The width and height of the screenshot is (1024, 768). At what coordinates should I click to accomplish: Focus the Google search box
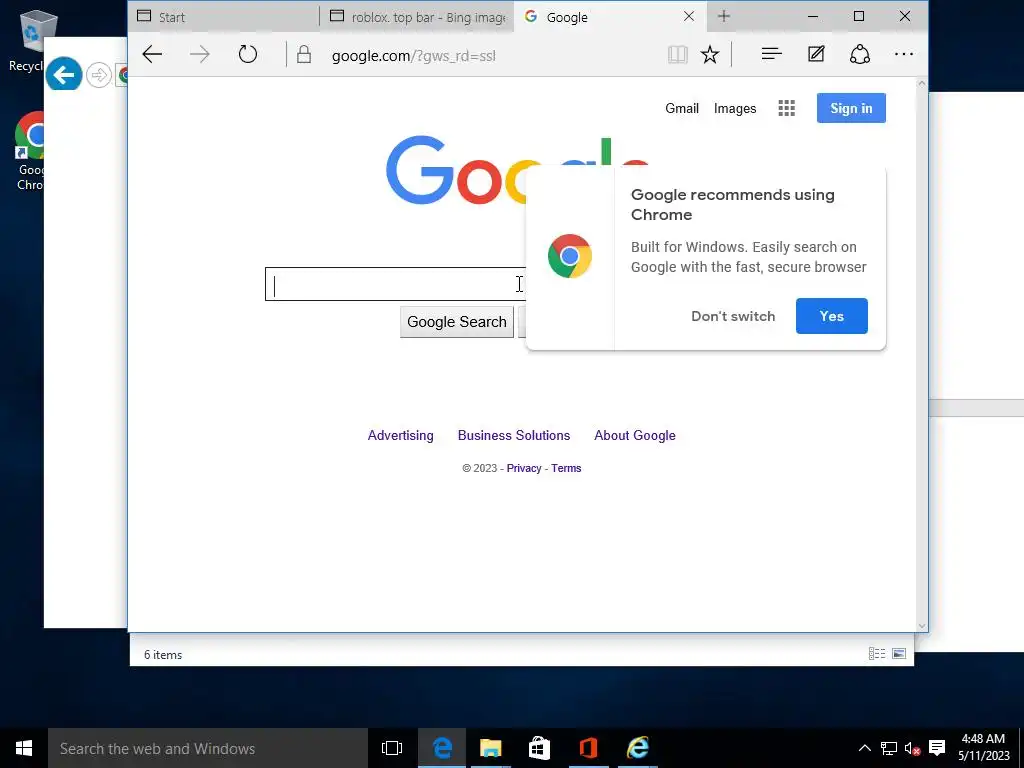click(x=395, y=284)
